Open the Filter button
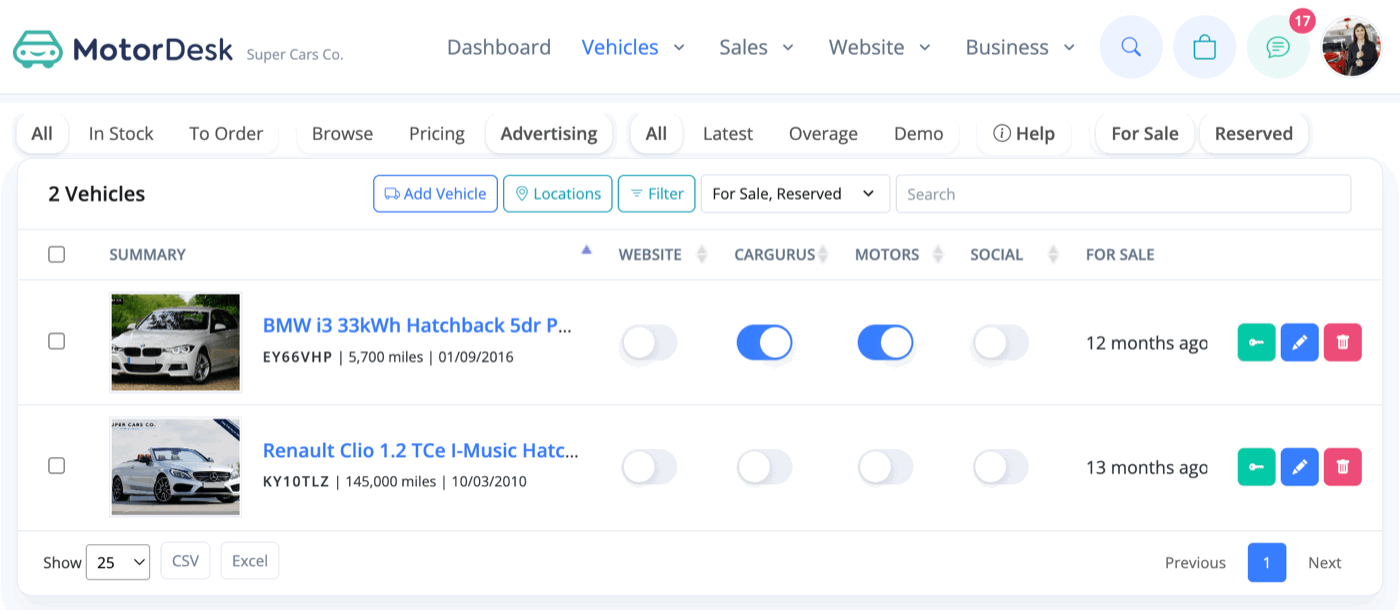1400x610 pixels. pyautogui.click(x=657, y=194)
